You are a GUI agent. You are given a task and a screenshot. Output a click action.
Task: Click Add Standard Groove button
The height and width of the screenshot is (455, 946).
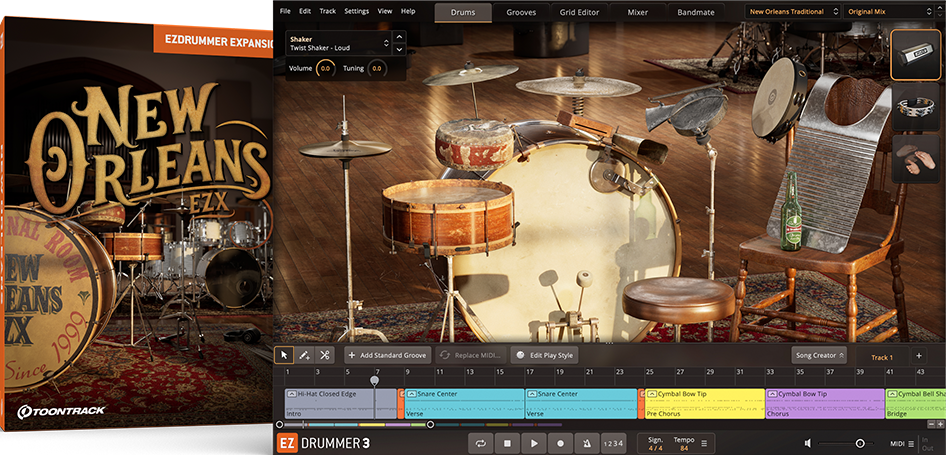tap(386, 355)
